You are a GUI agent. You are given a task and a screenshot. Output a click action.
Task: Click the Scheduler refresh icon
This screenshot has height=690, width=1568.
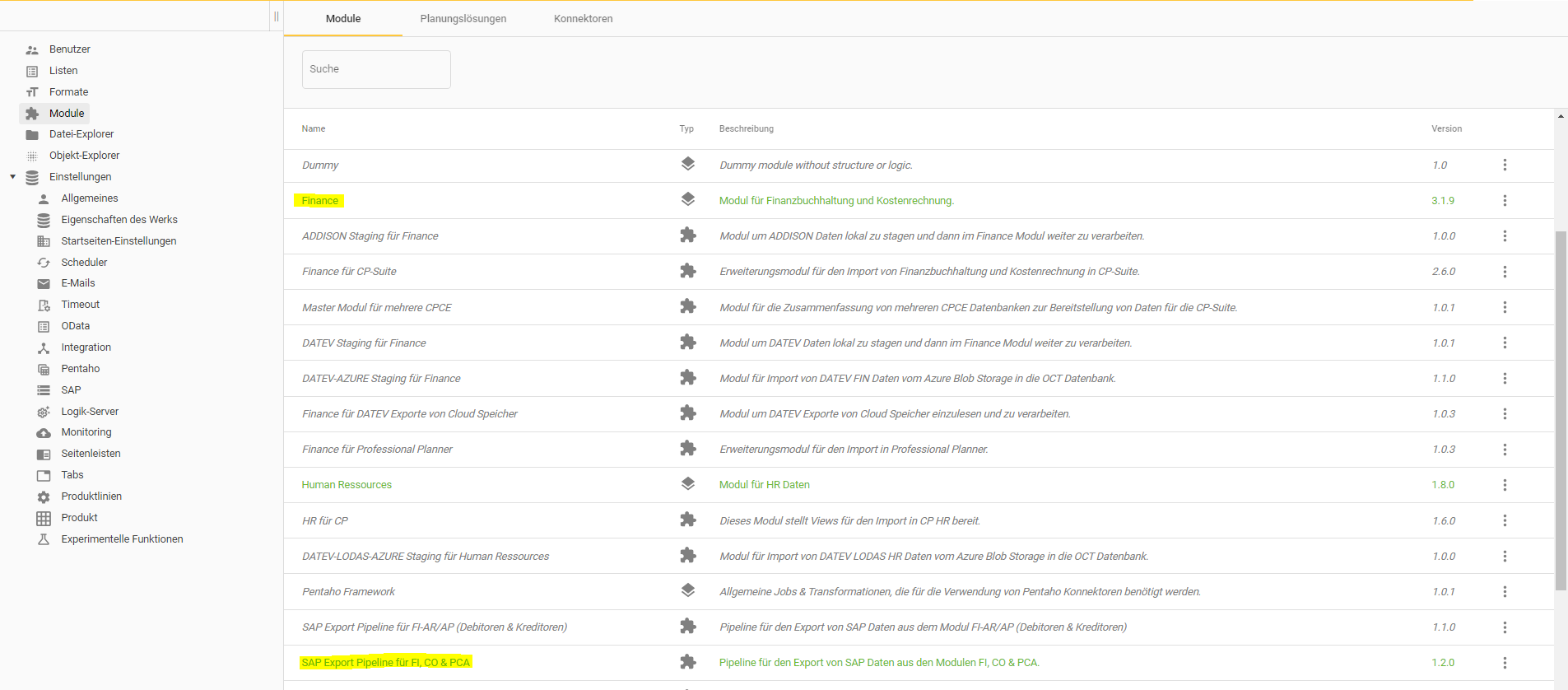pos(44,263)
